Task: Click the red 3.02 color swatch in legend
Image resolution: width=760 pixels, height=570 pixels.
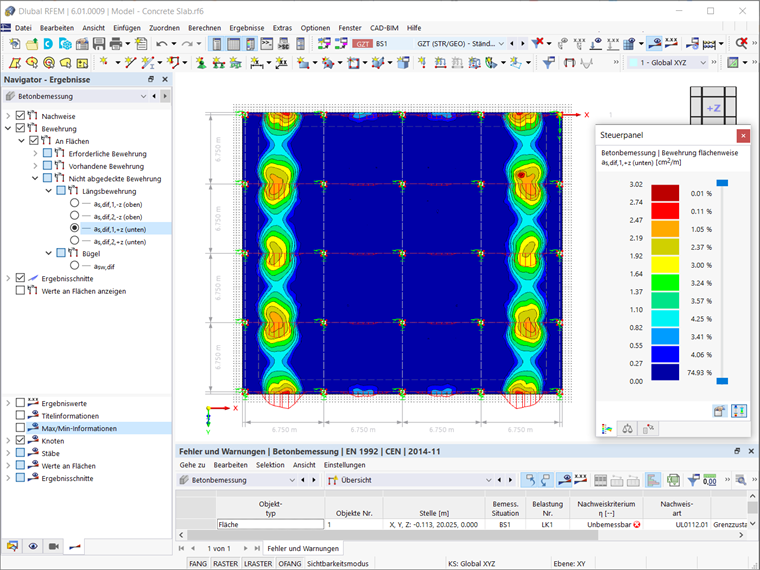Action: [x=665, y=193]
